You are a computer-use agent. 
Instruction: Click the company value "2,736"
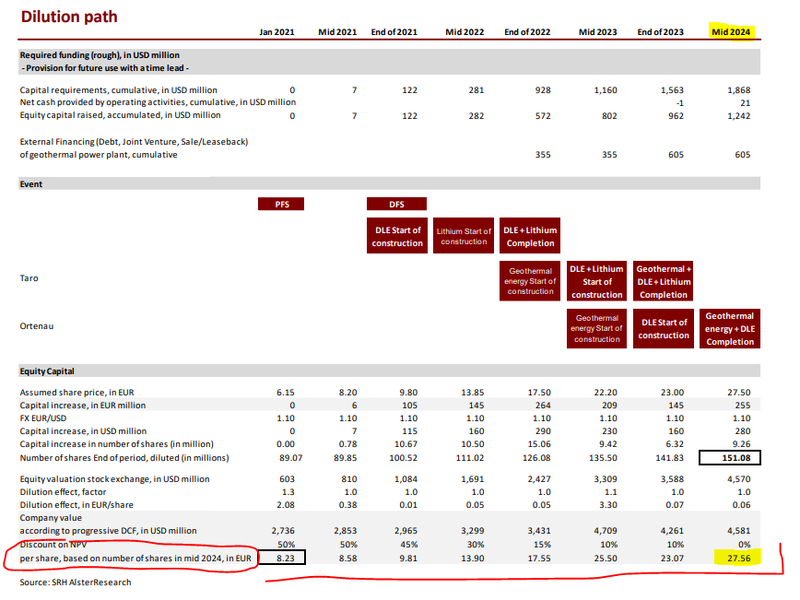[283, 531]
